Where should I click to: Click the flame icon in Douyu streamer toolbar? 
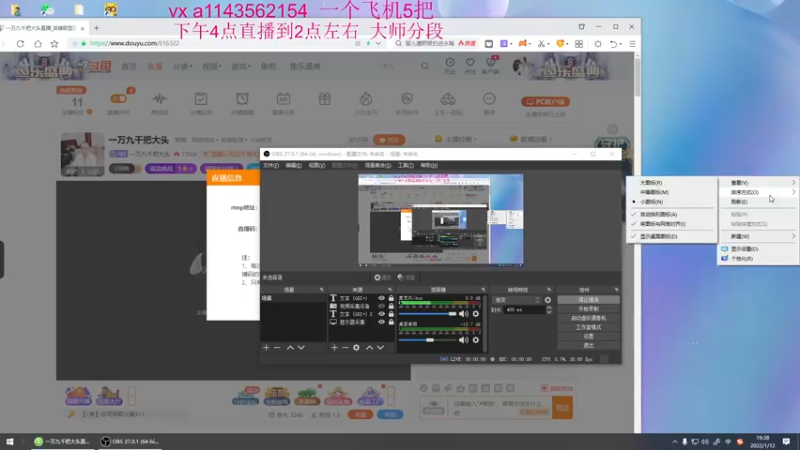(x=366, y=99)
